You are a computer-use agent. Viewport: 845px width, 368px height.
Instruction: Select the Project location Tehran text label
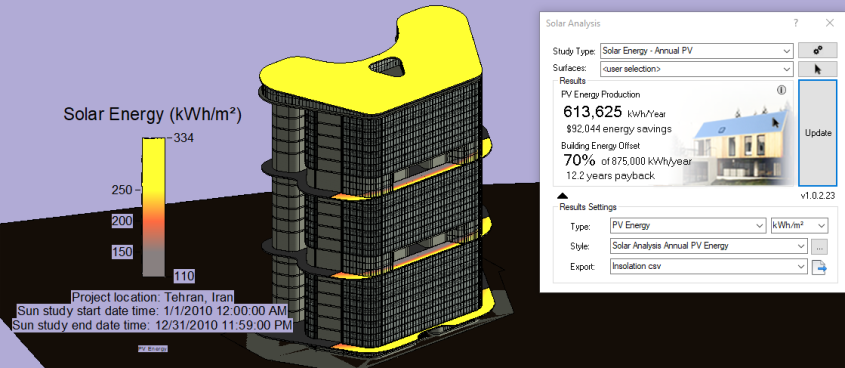click(x=153, y=297)
